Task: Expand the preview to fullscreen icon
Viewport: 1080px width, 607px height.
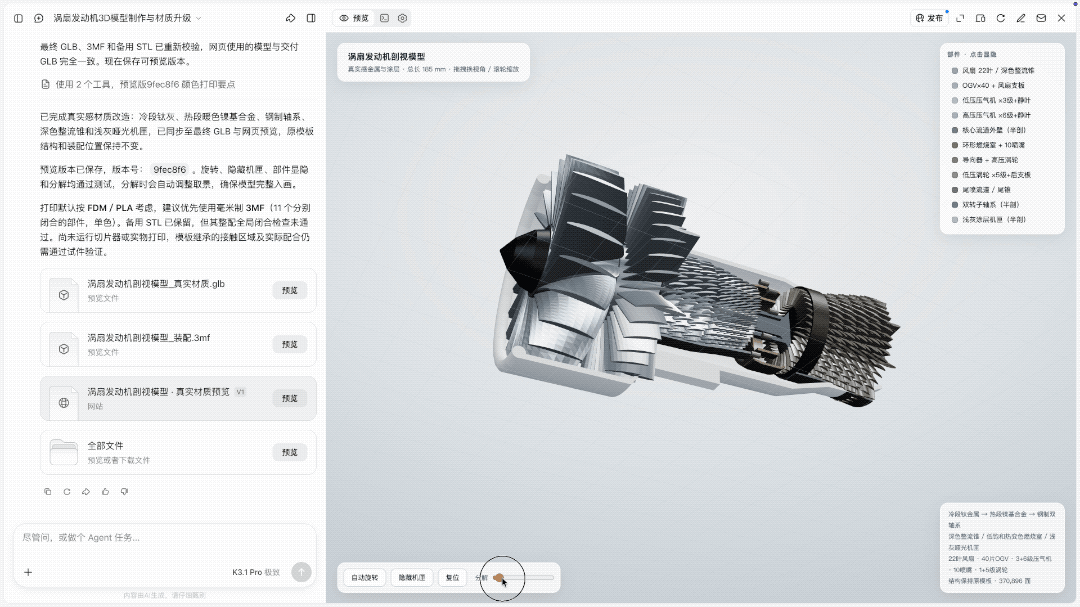Action: (x=960, y=18)
